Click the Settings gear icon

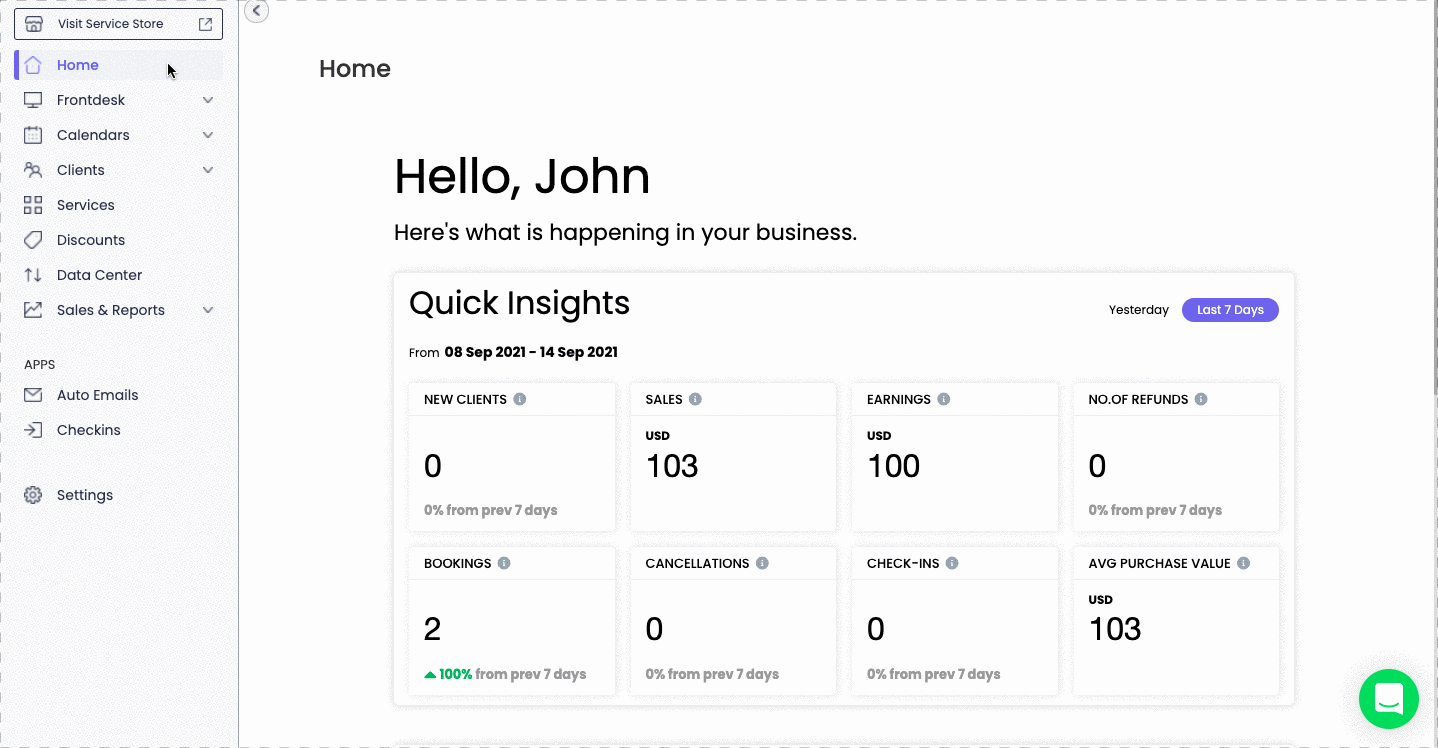(x=32, y=494)
